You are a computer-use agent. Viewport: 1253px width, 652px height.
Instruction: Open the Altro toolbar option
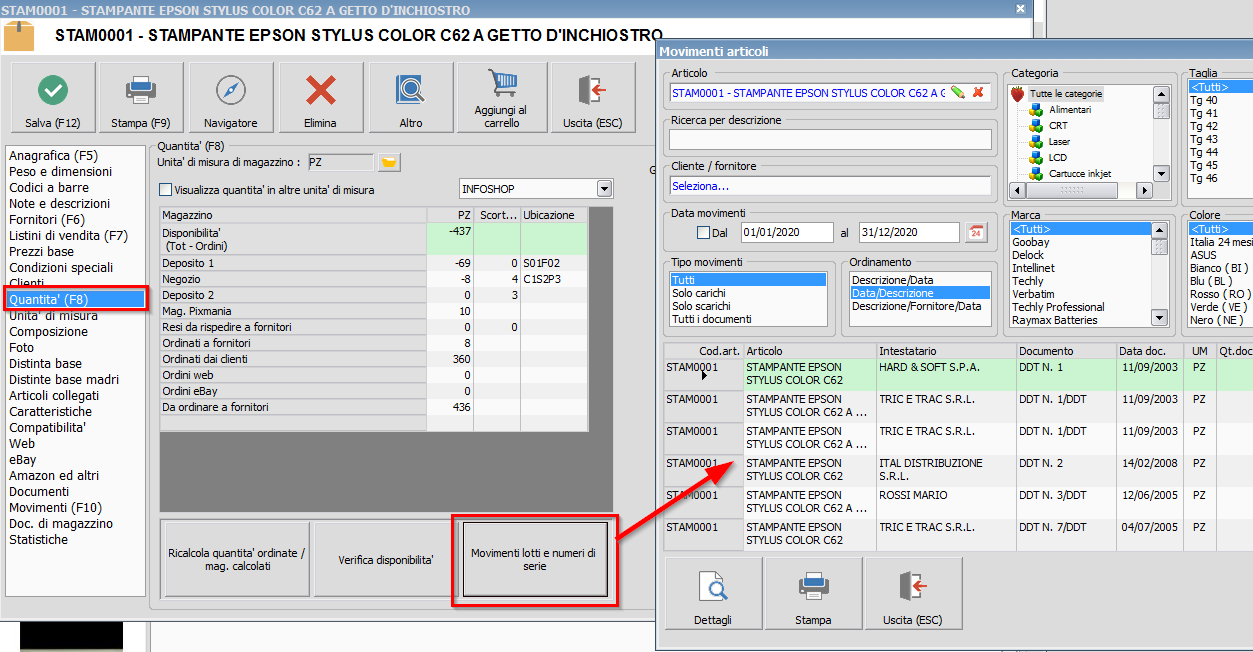[x=410, y=97]
